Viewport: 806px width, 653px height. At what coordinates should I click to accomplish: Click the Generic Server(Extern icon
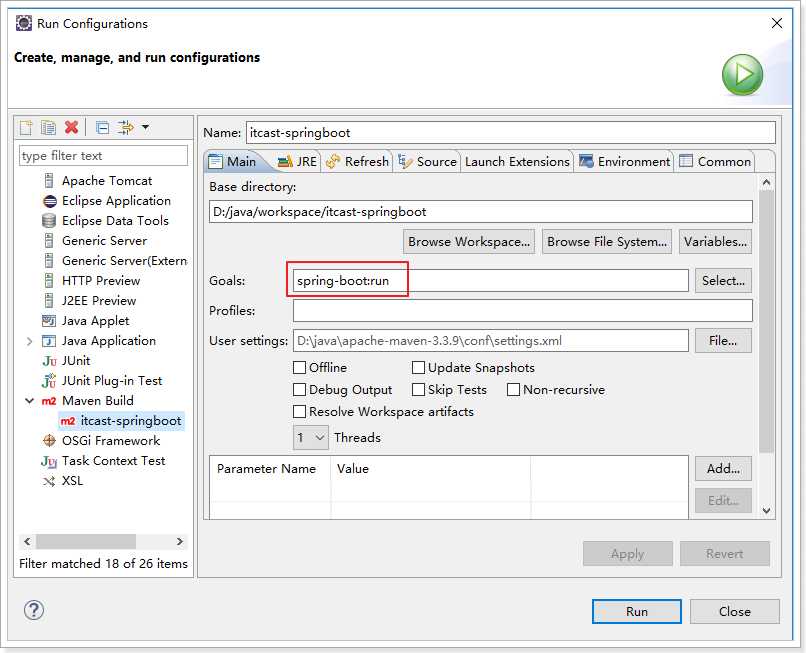tap(49, 261)
